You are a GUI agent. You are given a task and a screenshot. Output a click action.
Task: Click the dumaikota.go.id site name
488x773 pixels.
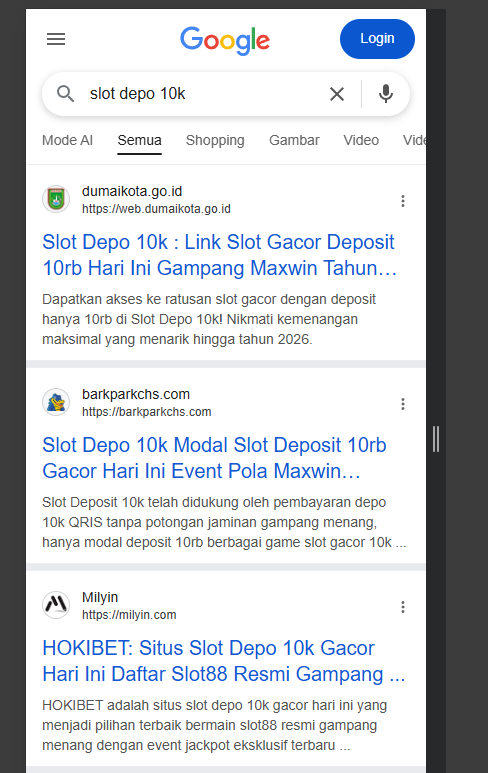tap(132, 191)
